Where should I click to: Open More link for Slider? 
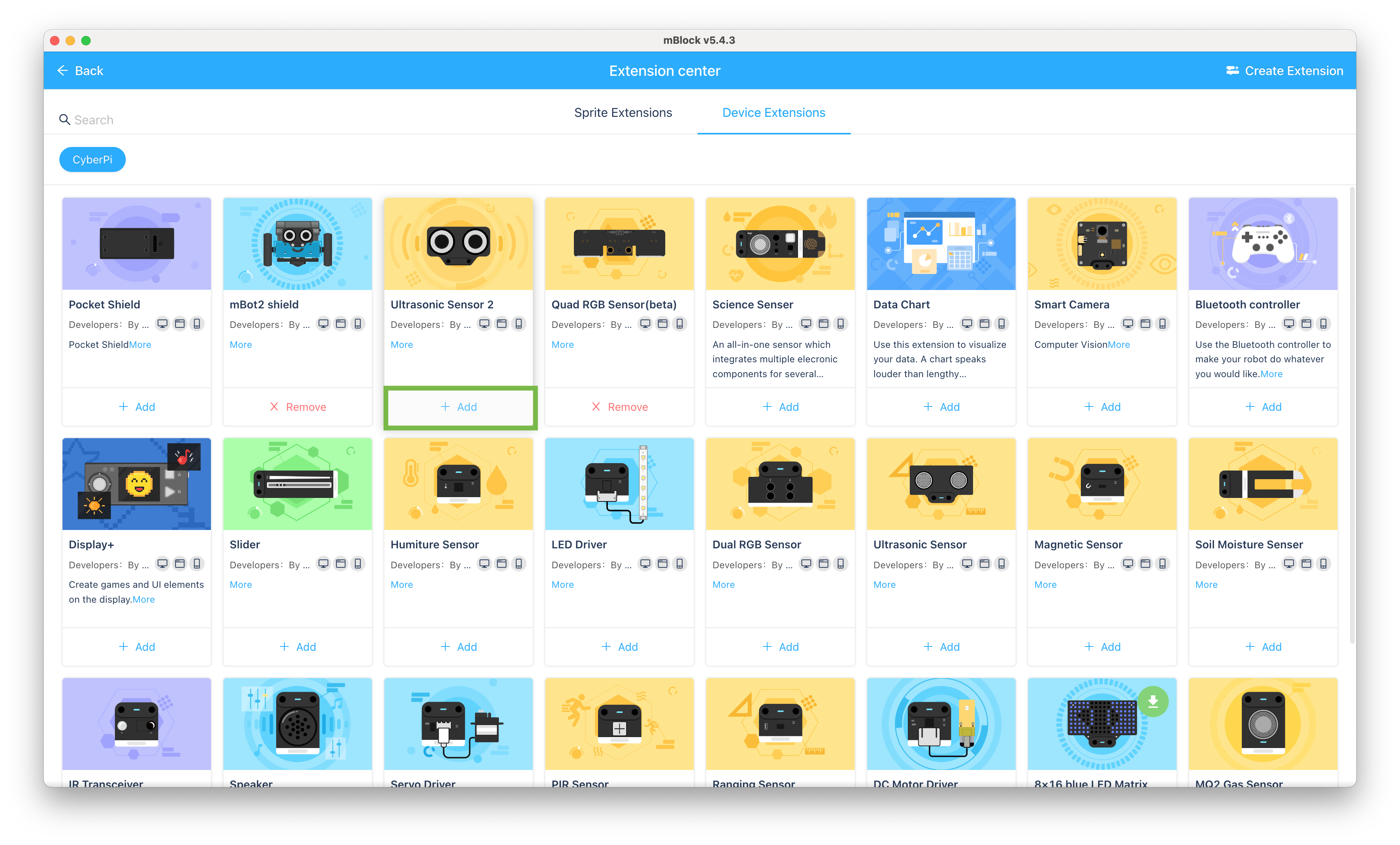pos(240,585)
